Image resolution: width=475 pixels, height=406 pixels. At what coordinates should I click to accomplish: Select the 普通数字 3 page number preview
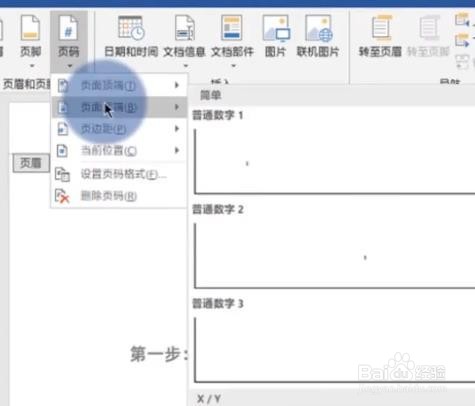[334, 350]
